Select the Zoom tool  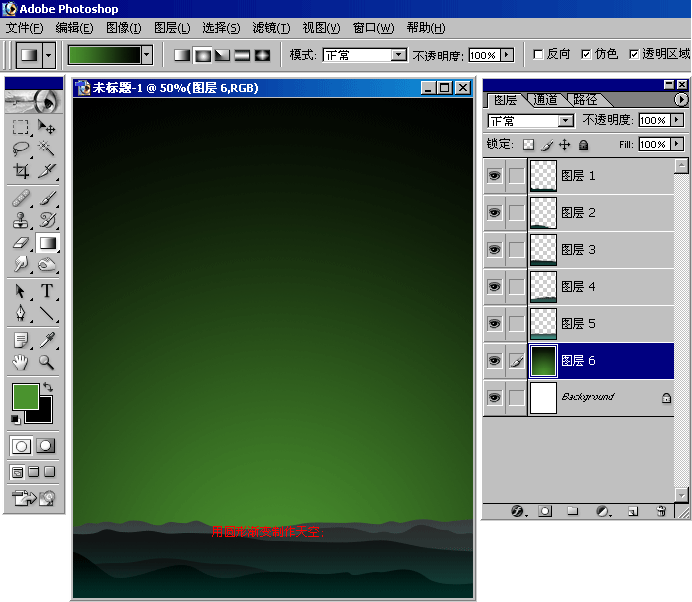46,362
